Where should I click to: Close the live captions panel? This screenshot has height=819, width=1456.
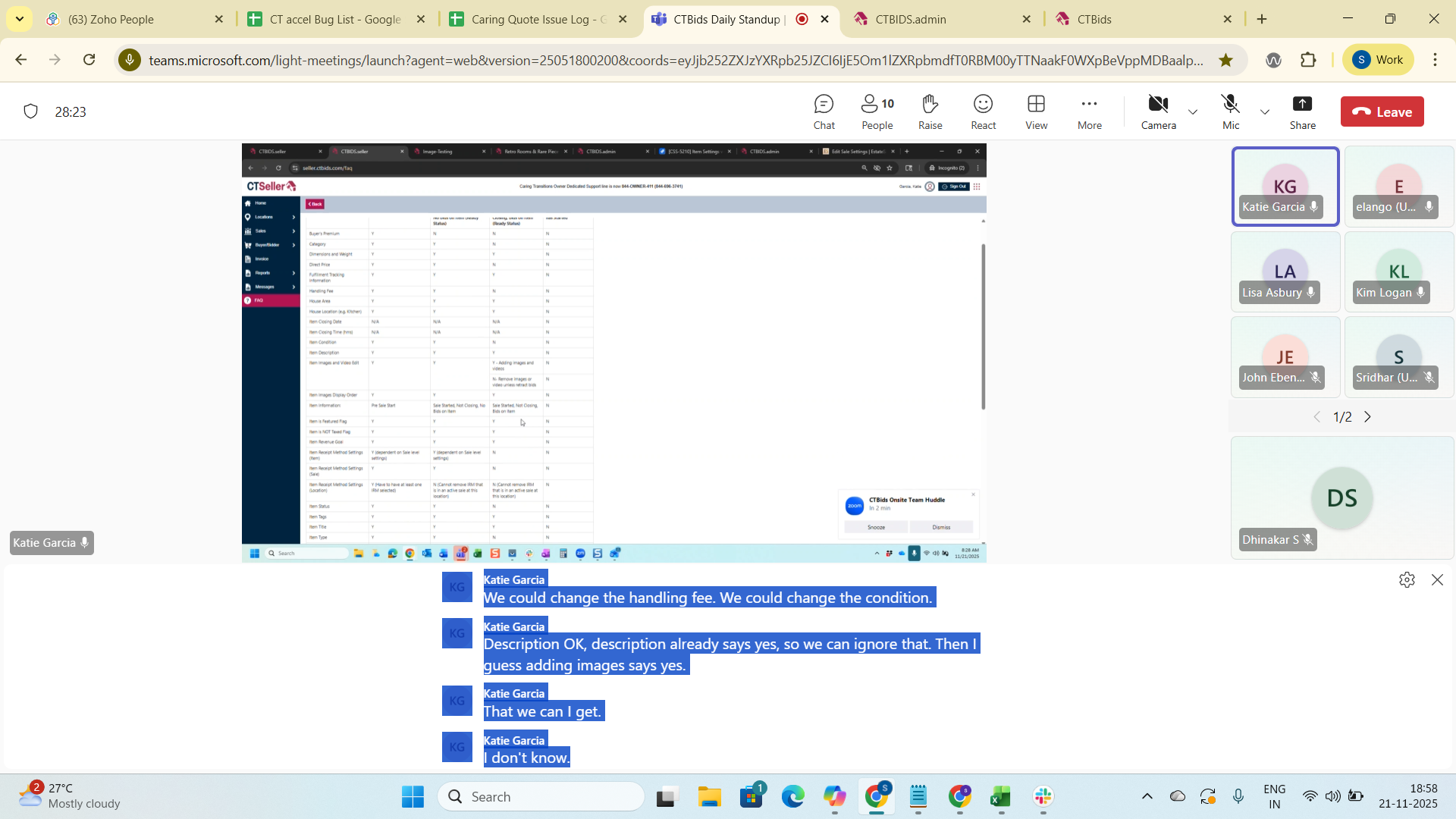pyautogui.click(x=1437, y=580)
